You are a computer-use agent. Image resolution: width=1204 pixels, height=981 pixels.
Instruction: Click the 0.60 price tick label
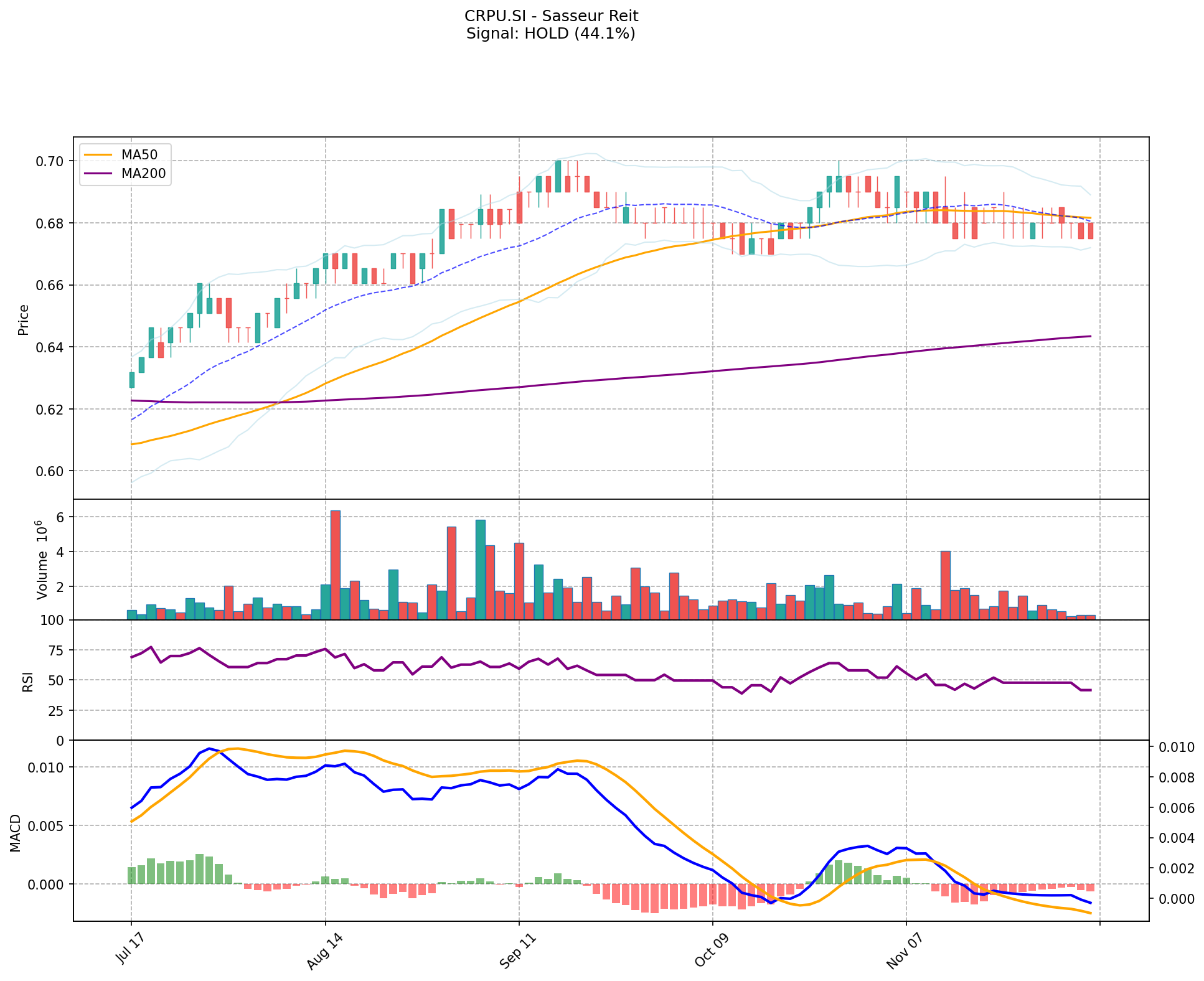(x=49, y=471)
